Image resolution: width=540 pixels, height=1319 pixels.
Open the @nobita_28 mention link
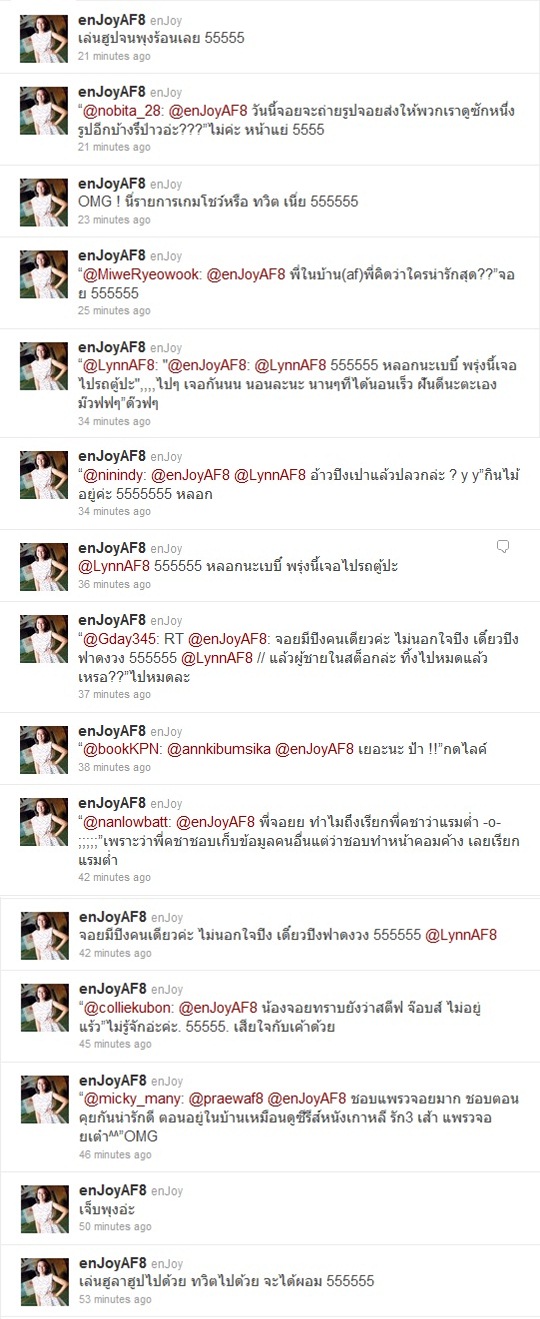(x=123, y=110)
